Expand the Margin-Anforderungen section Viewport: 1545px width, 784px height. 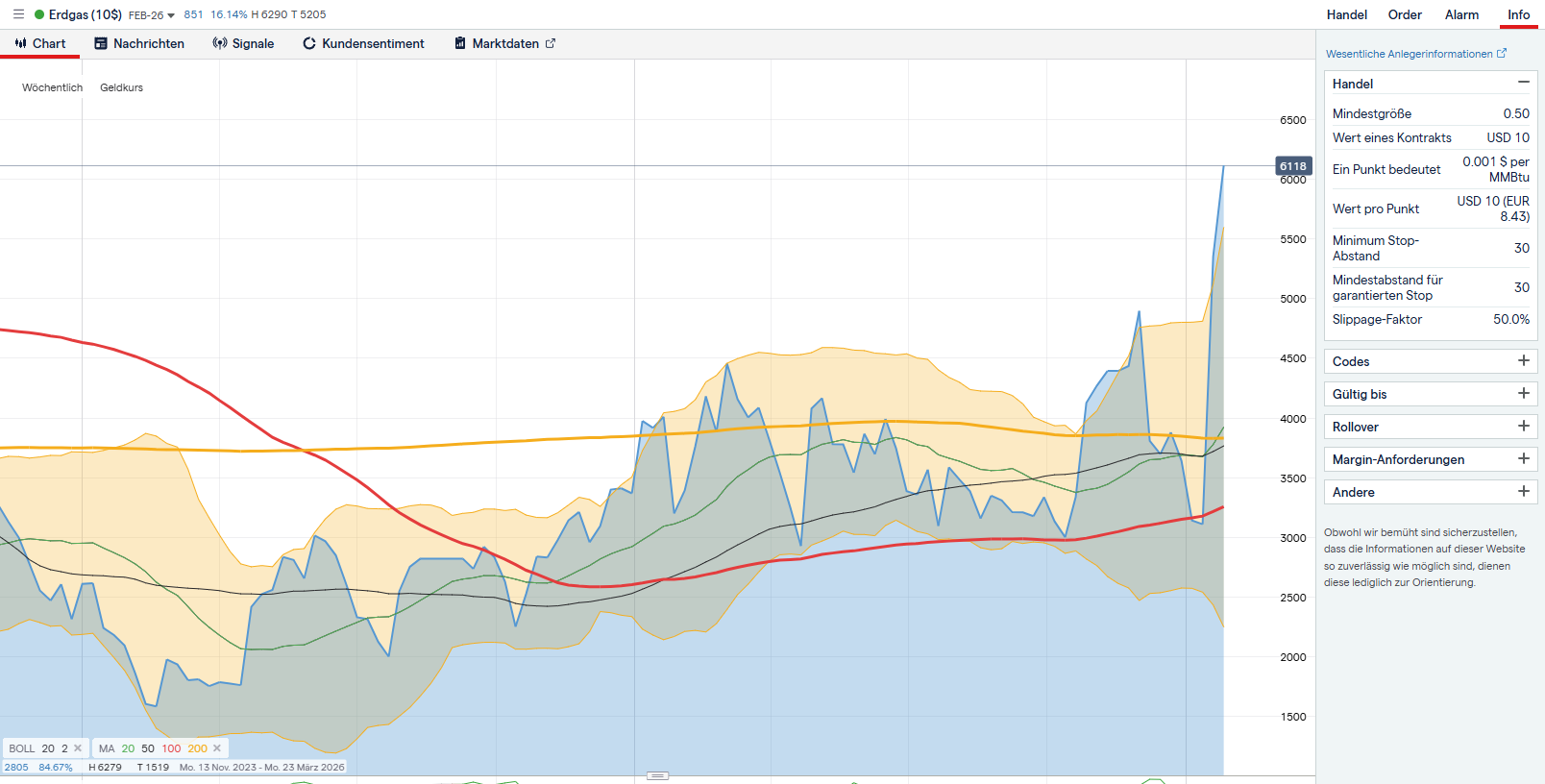(x=1431, y=459)
